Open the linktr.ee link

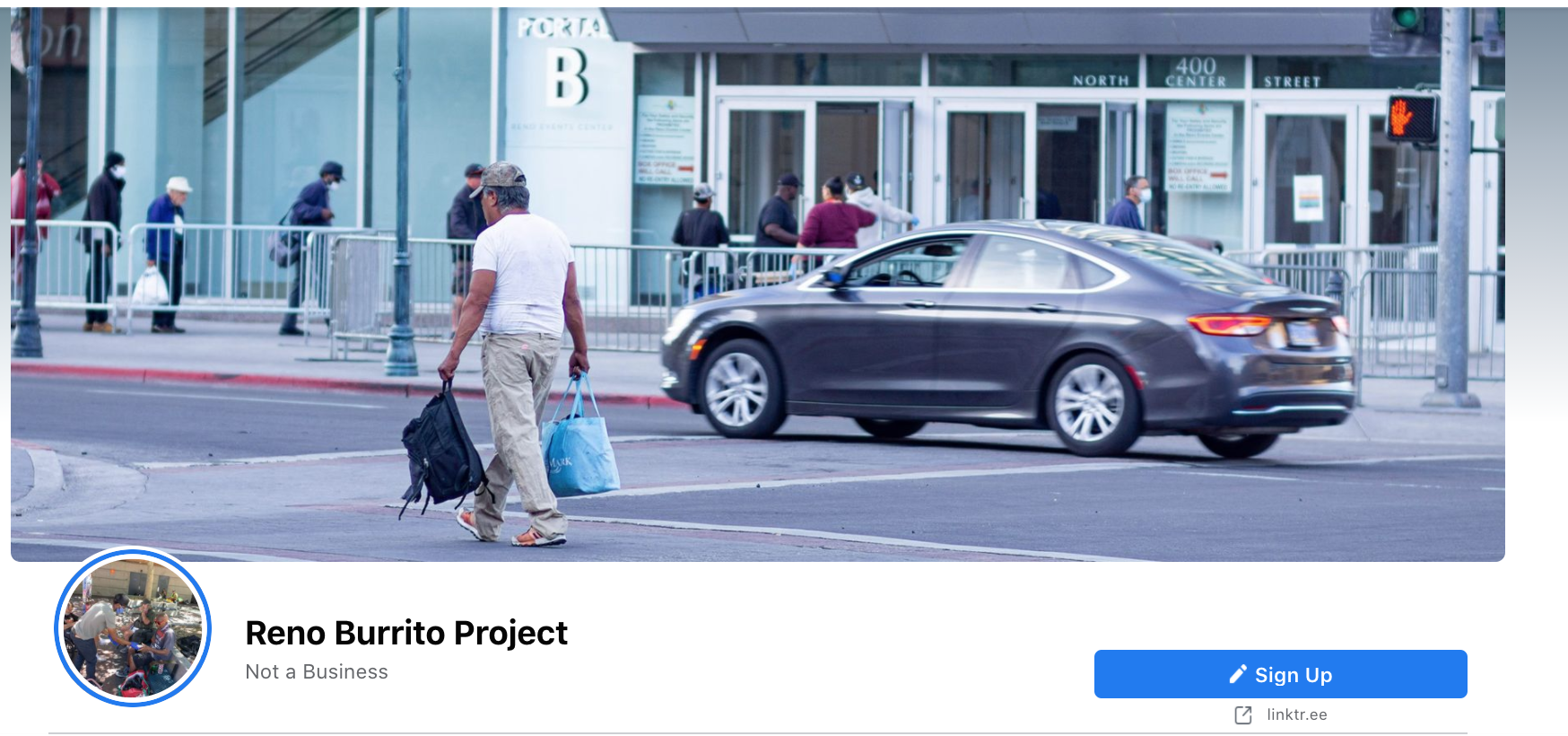(1296, 714)
